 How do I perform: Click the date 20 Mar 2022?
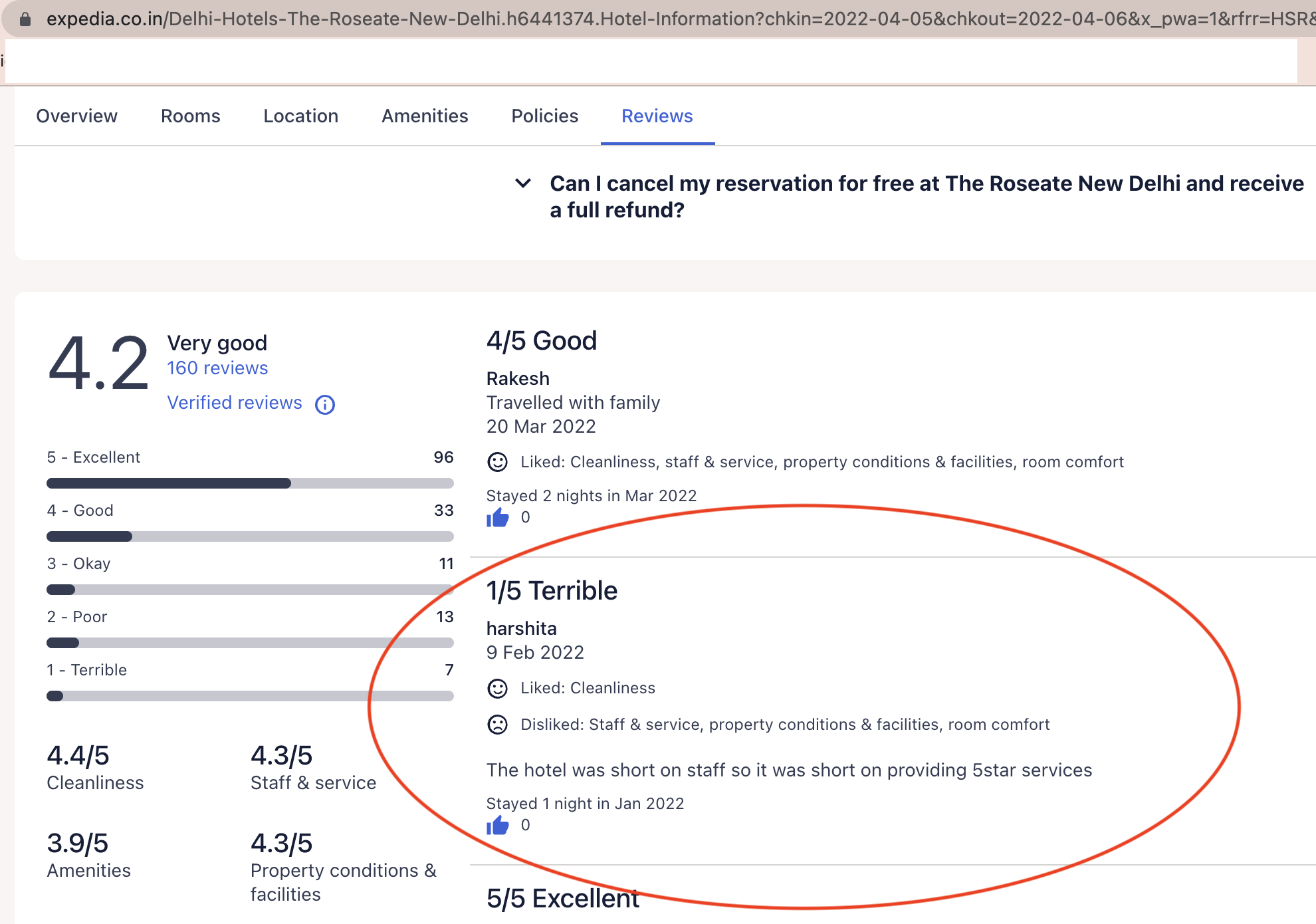(x=541, y=426)
